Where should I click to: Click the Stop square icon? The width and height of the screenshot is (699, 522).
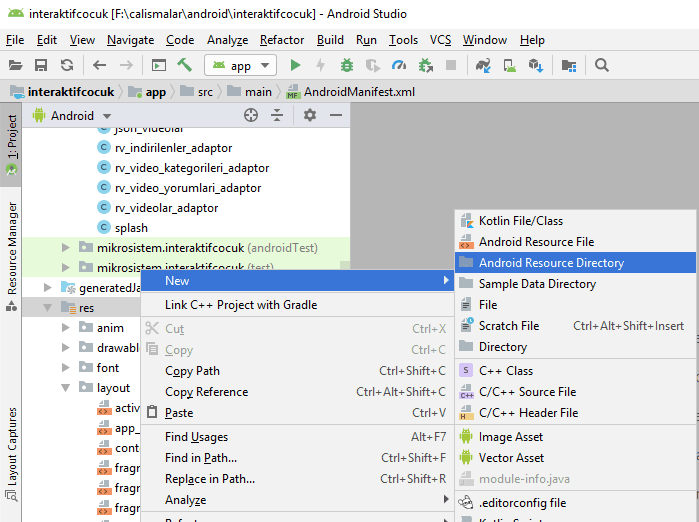451,65
